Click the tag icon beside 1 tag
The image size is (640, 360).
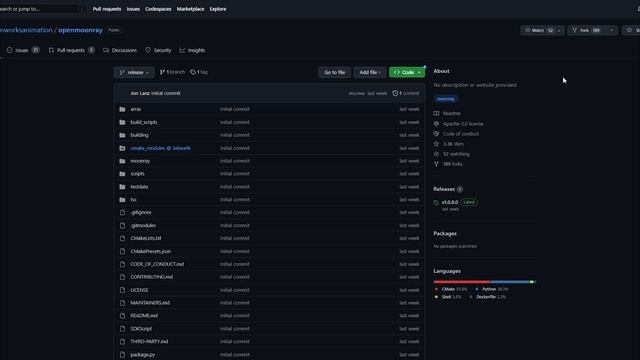pyautogui.click(x=193, y=72)
